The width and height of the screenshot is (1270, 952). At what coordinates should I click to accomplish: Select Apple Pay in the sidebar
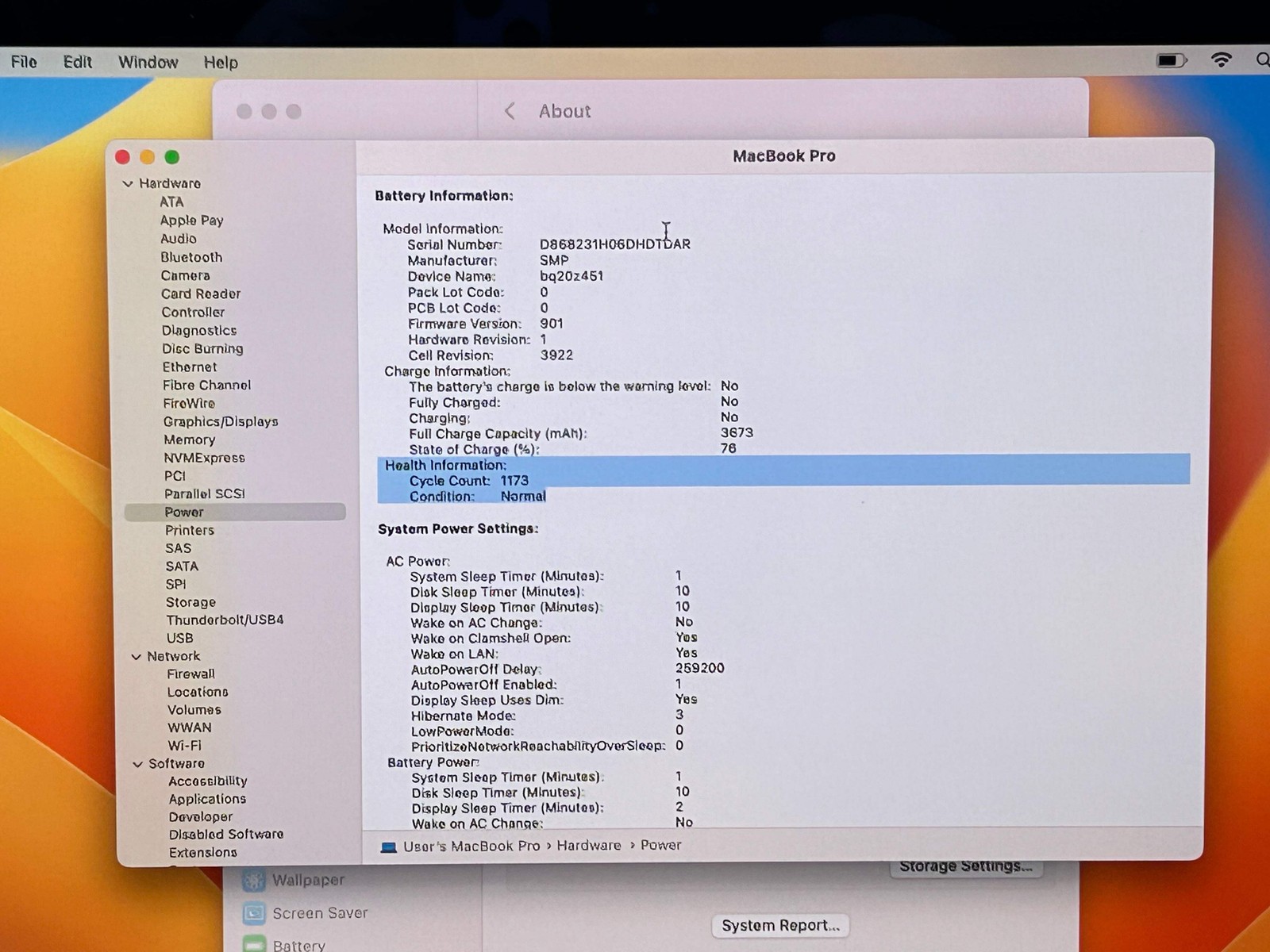(191, 220)
